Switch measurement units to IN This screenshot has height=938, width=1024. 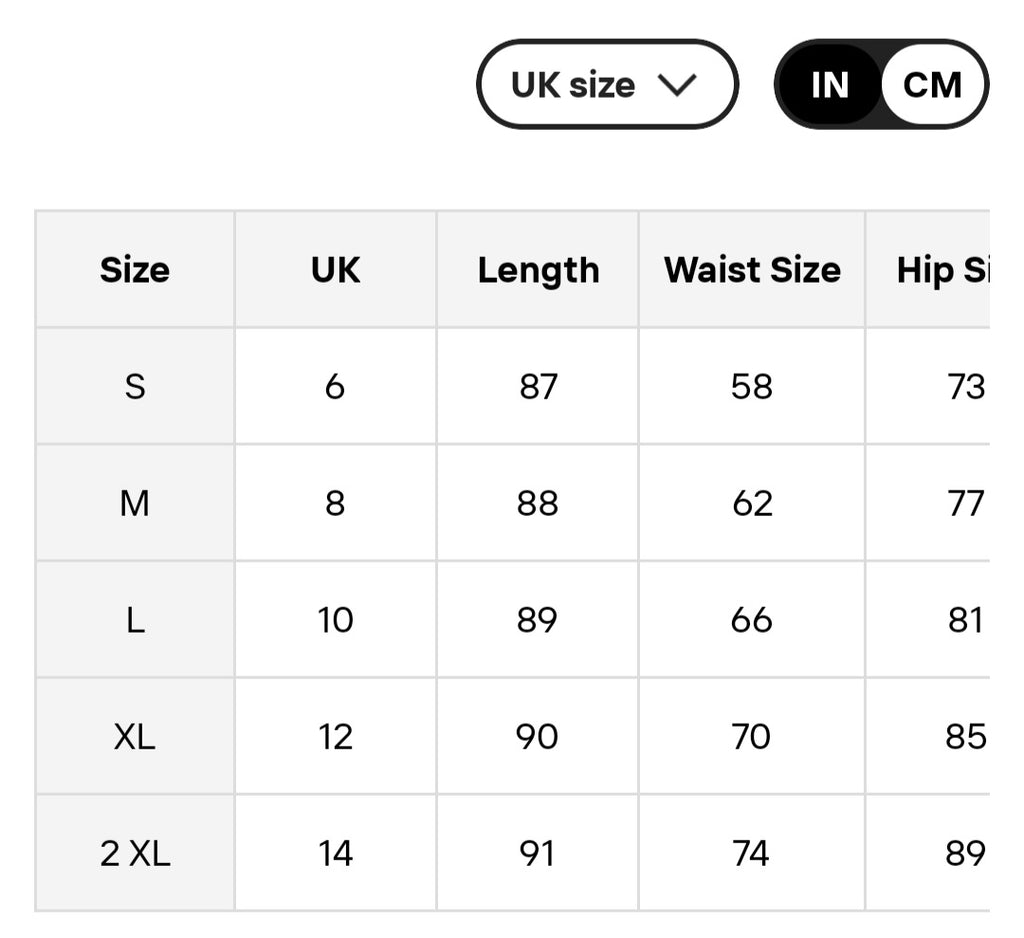(829, 85)
